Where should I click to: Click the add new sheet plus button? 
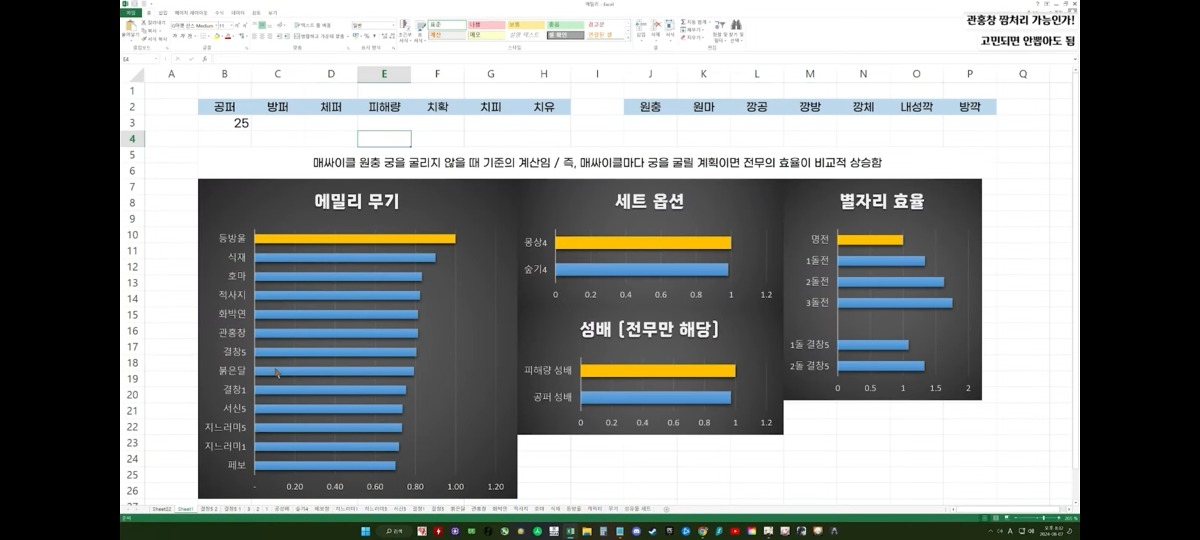(667, 509)
